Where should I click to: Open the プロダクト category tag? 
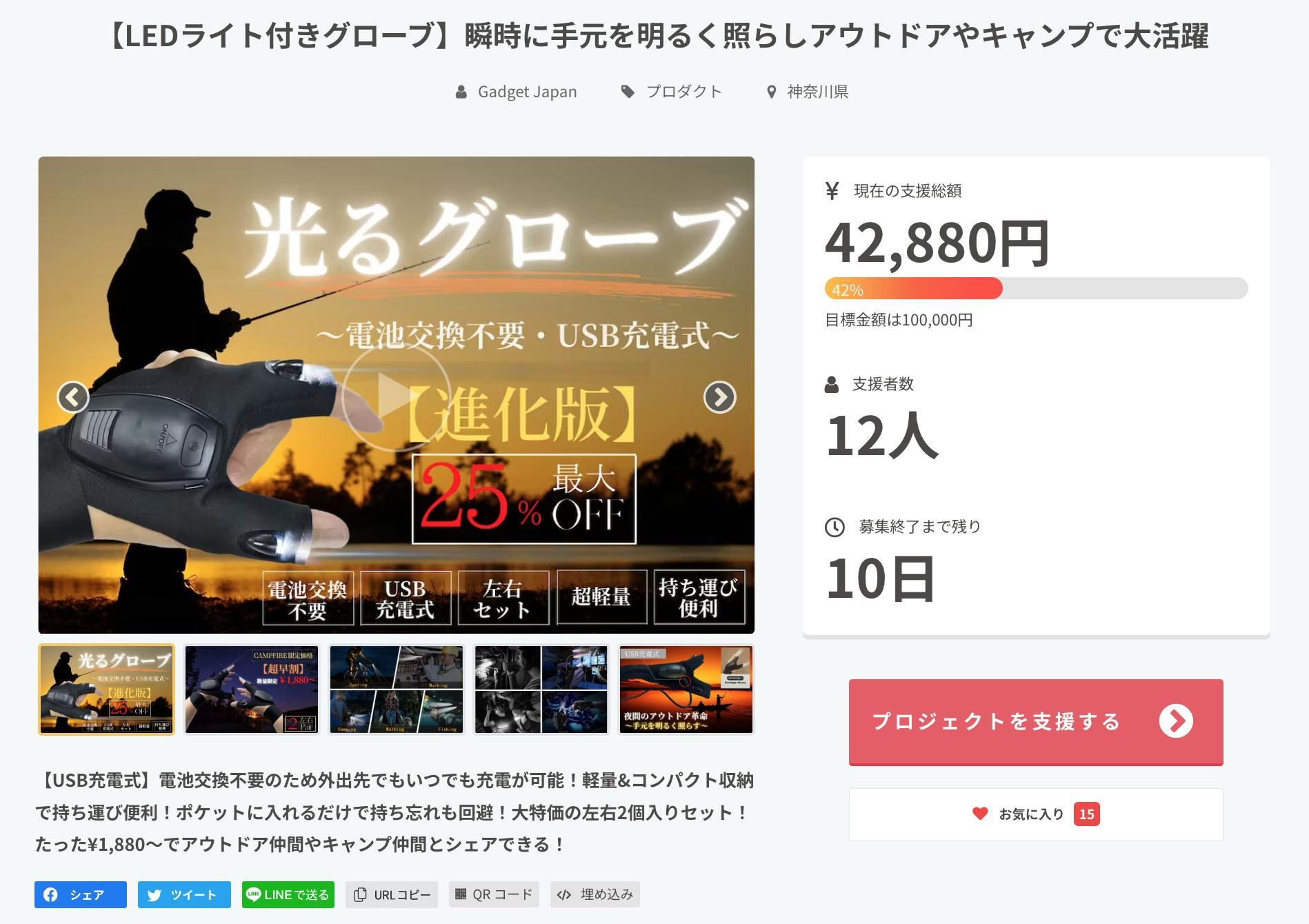pyautogui.click(x=683, y=92)
